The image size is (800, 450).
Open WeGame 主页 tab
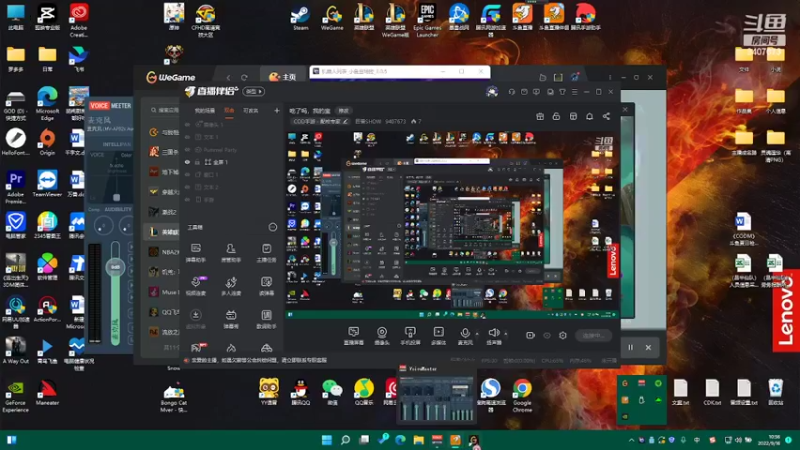coord(282,77)
